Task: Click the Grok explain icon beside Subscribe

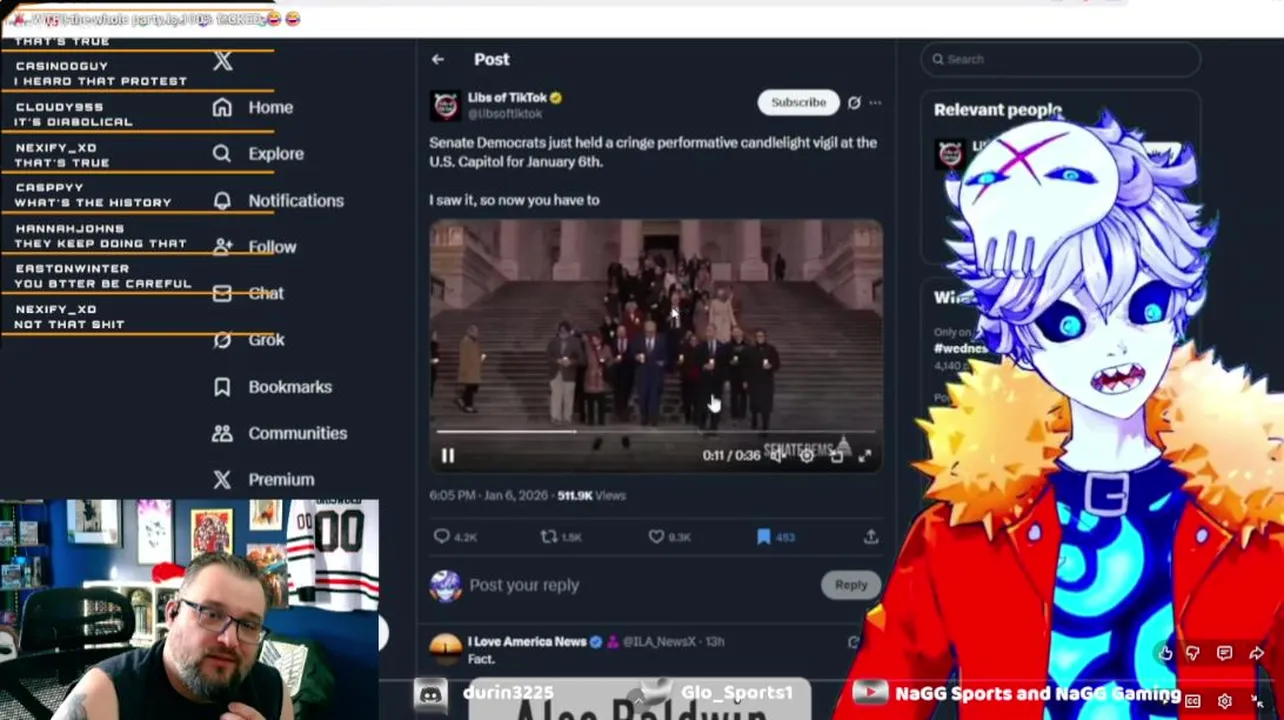Action: (x=854, y=102)
